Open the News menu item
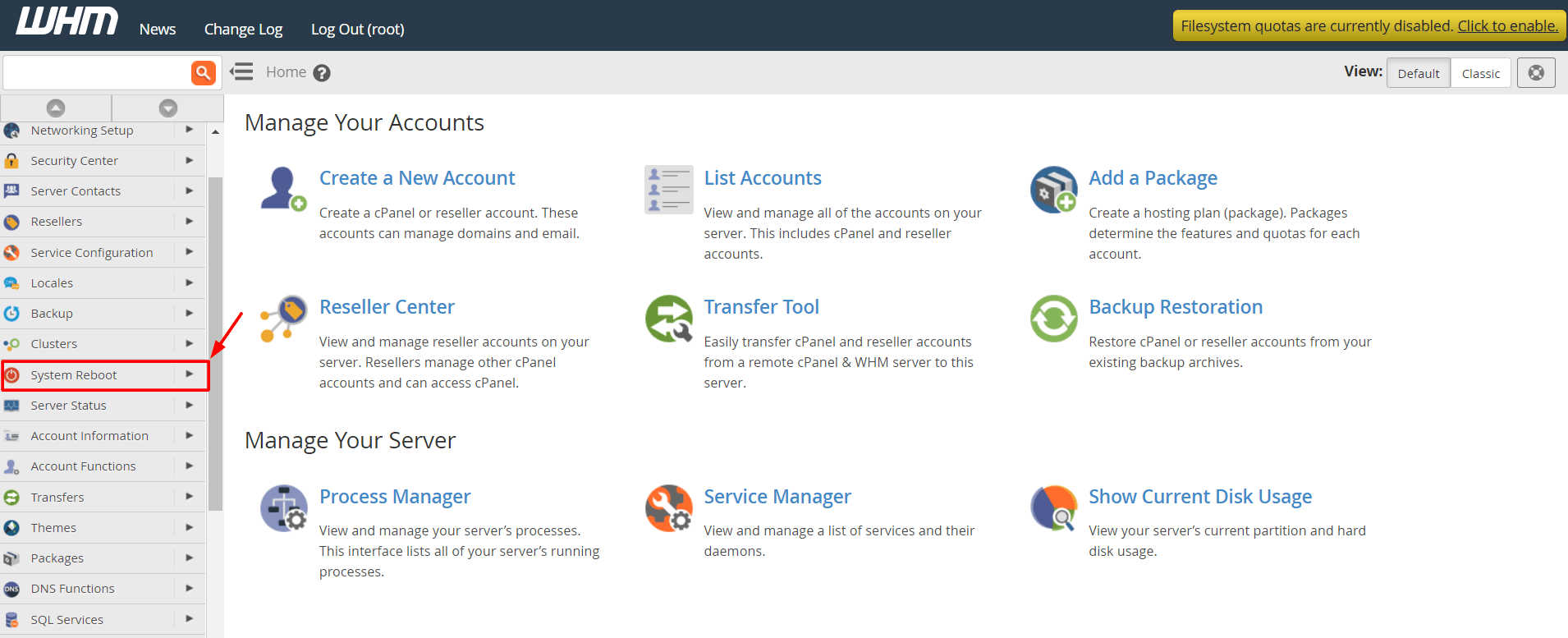This screenshot has height=638, width=1568. click(x=158, y=30)
